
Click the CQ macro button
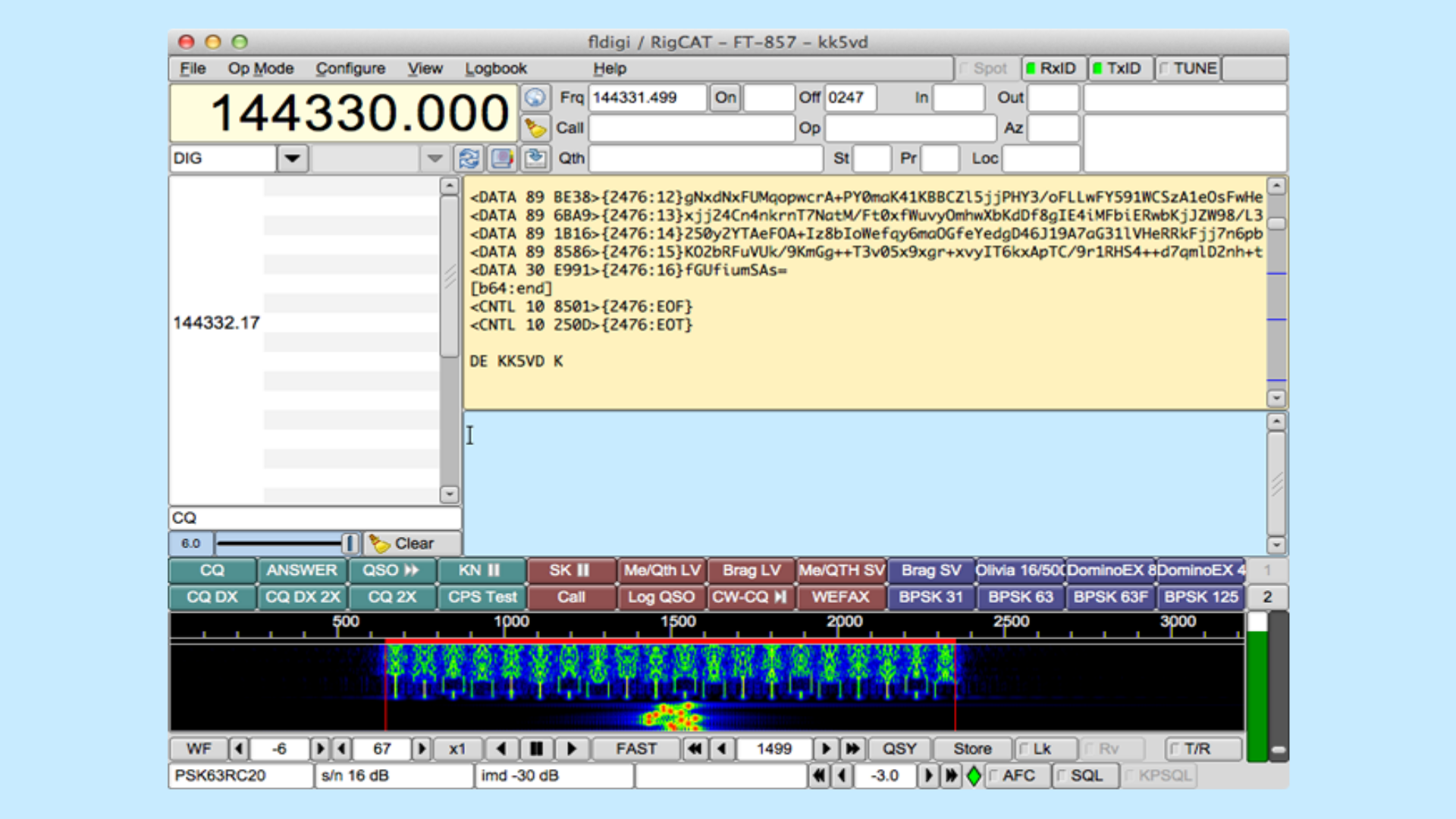pos(212,570)
